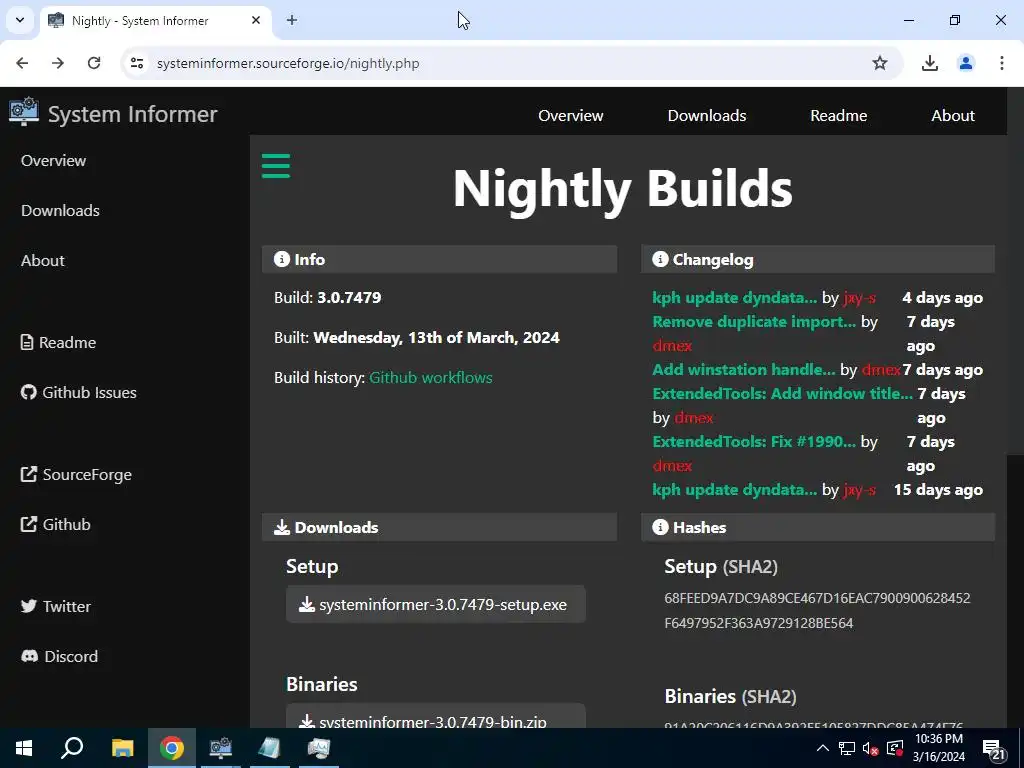Screen dimensions: 1024x768
Task: Select About in left sidebar
Action: 42,261
